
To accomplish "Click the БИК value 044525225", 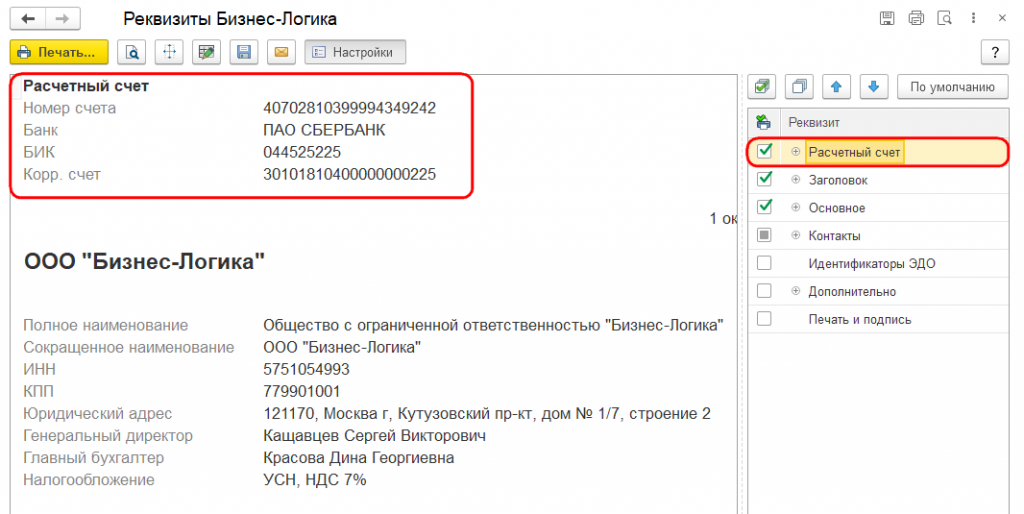I will (302, 152).
